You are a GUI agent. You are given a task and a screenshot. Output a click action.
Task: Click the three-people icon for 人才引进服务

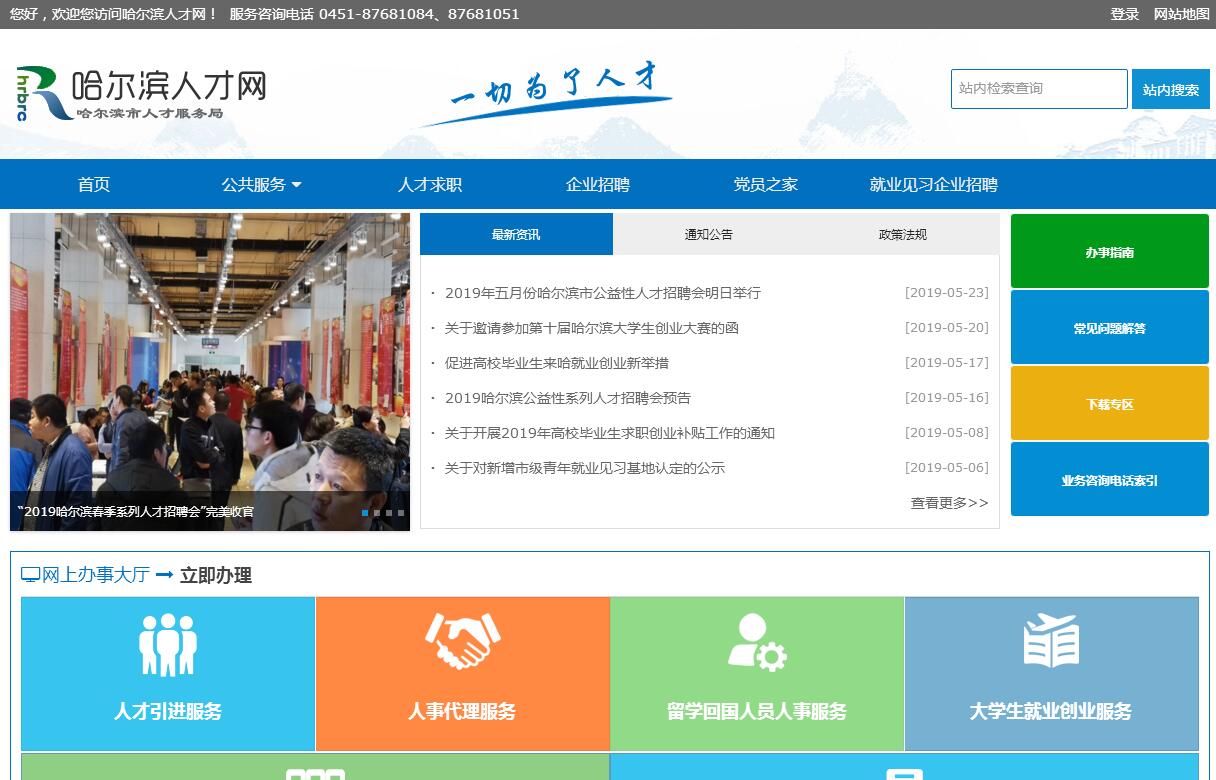168,643
